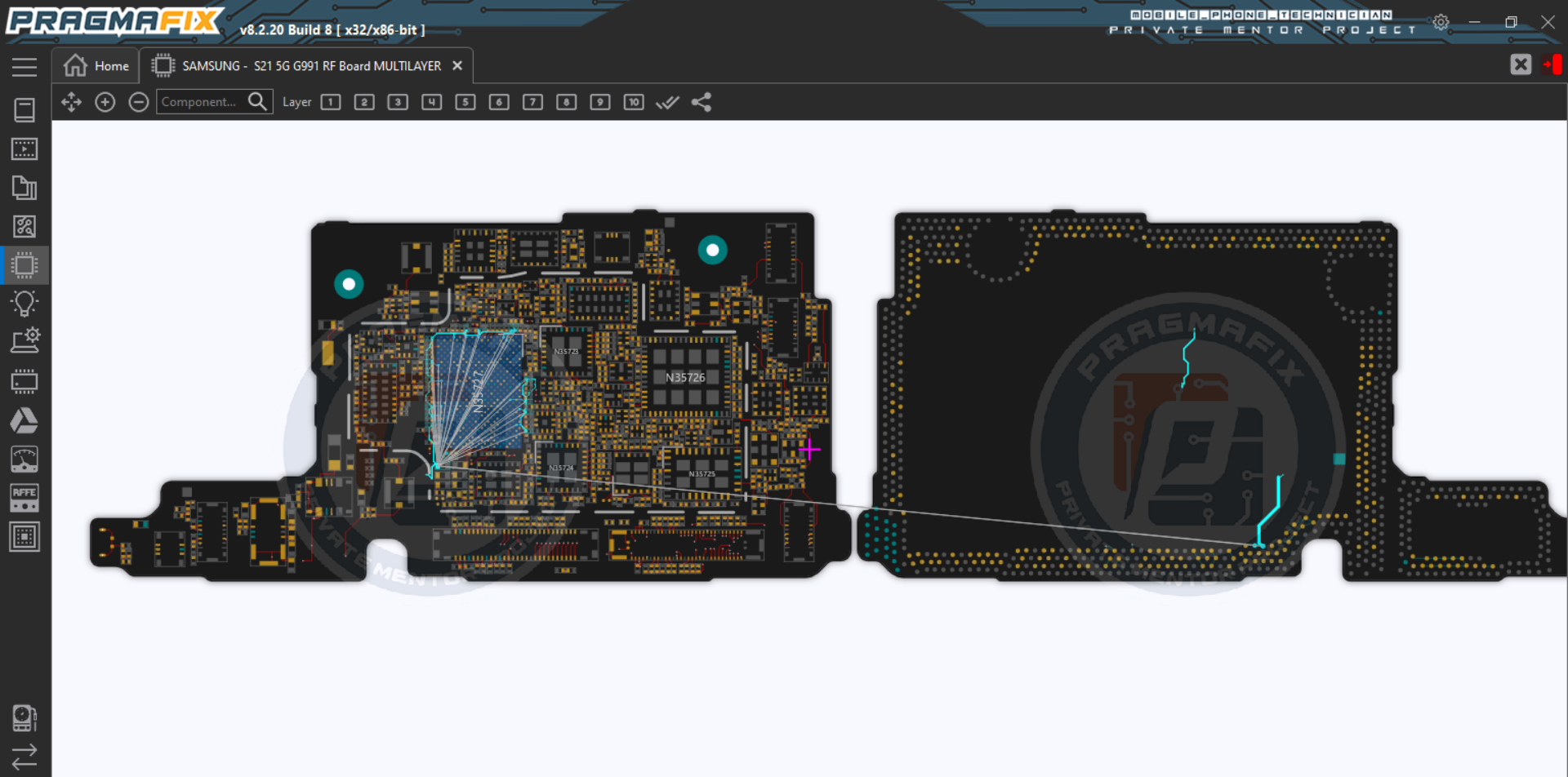This screenshot has width=1568, height=777.
Task: Click the swap arrows icon at sidebar bottom
Action: click(x=24, y=757)
